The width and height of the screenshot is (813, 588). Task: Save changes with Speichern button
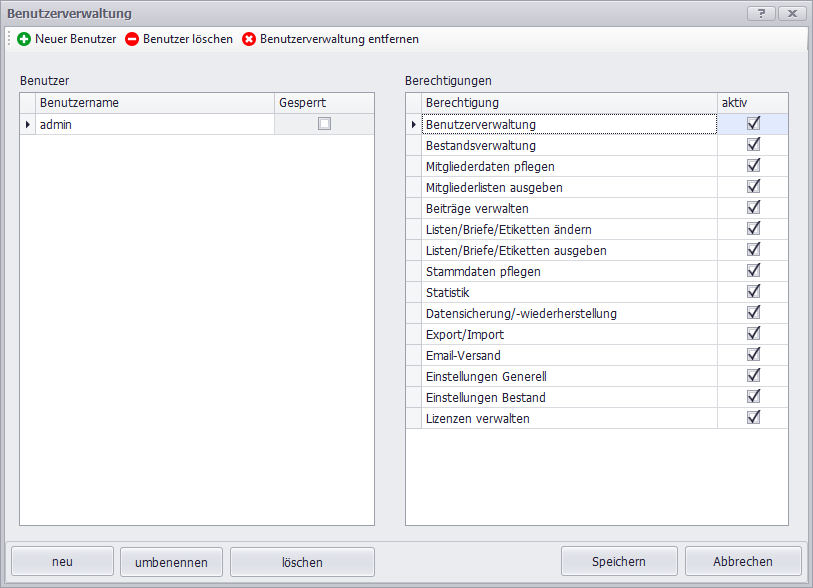pyautogui.click(x=619, y=561)
